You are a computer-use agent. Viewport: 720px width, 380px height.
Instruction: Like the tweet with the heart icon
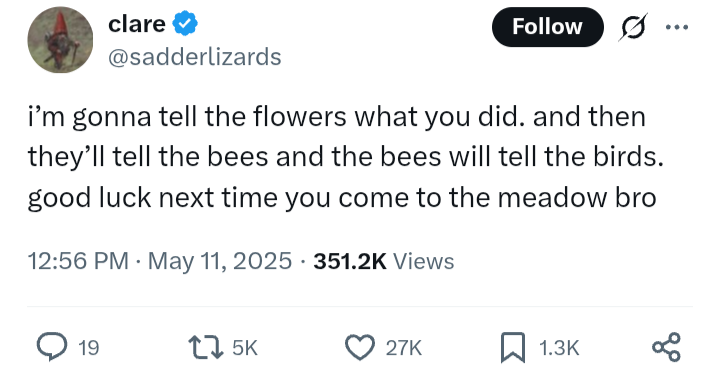pyautogui.click(x=360, y=347)
